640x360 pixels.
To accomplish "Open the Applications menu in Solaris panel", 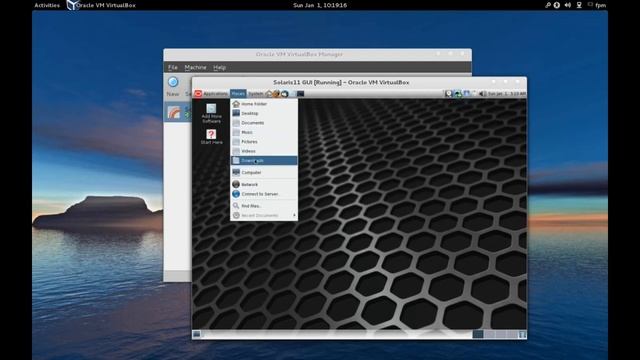I will click(x=215, y=94).
